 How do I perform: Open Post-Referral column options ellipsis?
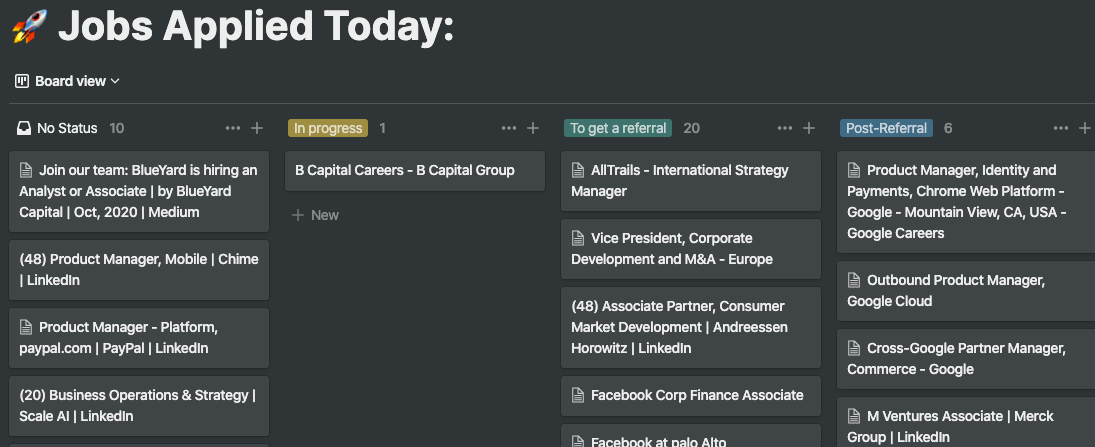coord(1061,128)
